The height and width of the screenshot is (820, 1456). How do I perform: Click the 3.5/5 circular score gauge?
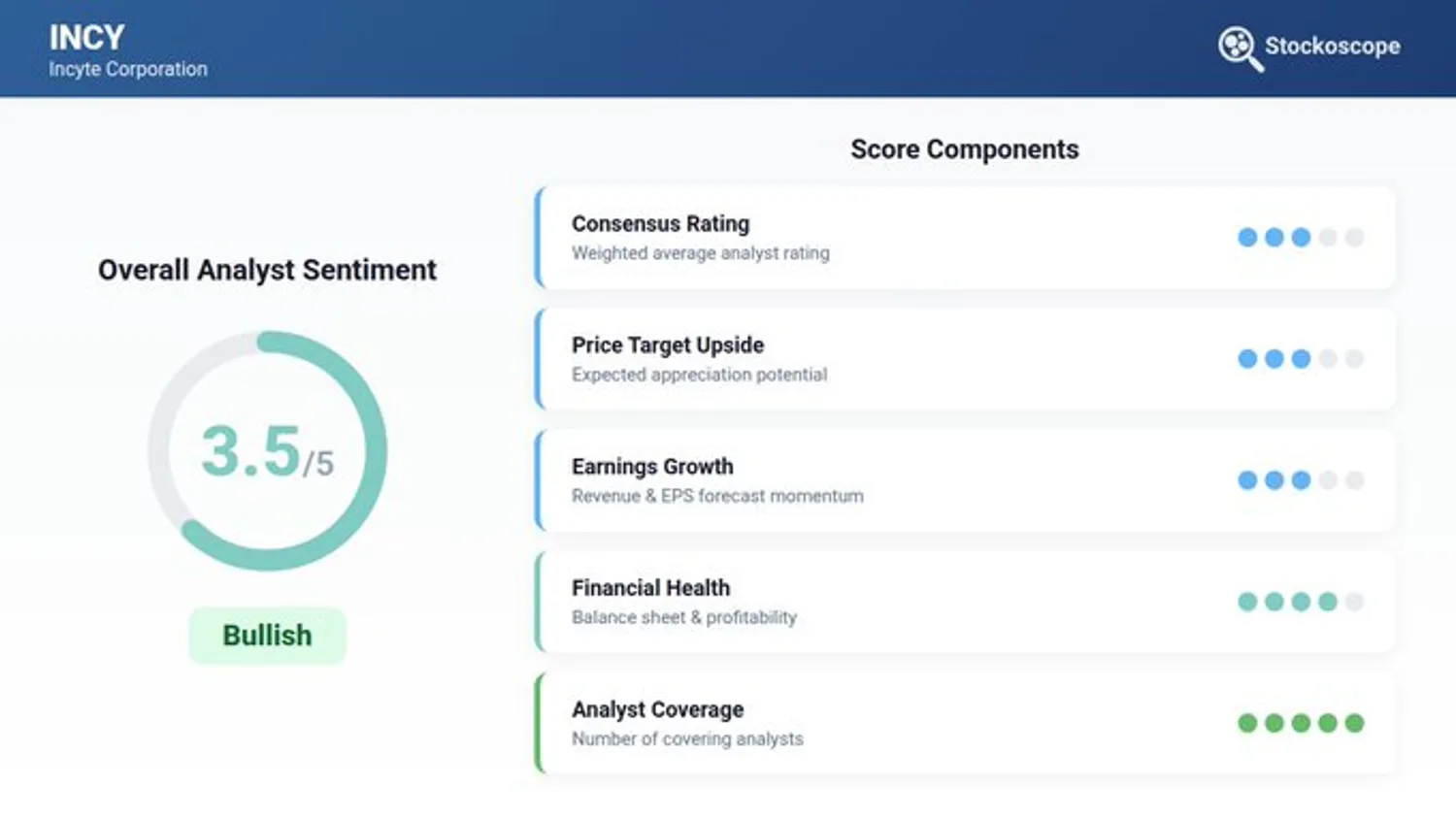(x=267, y=451)
